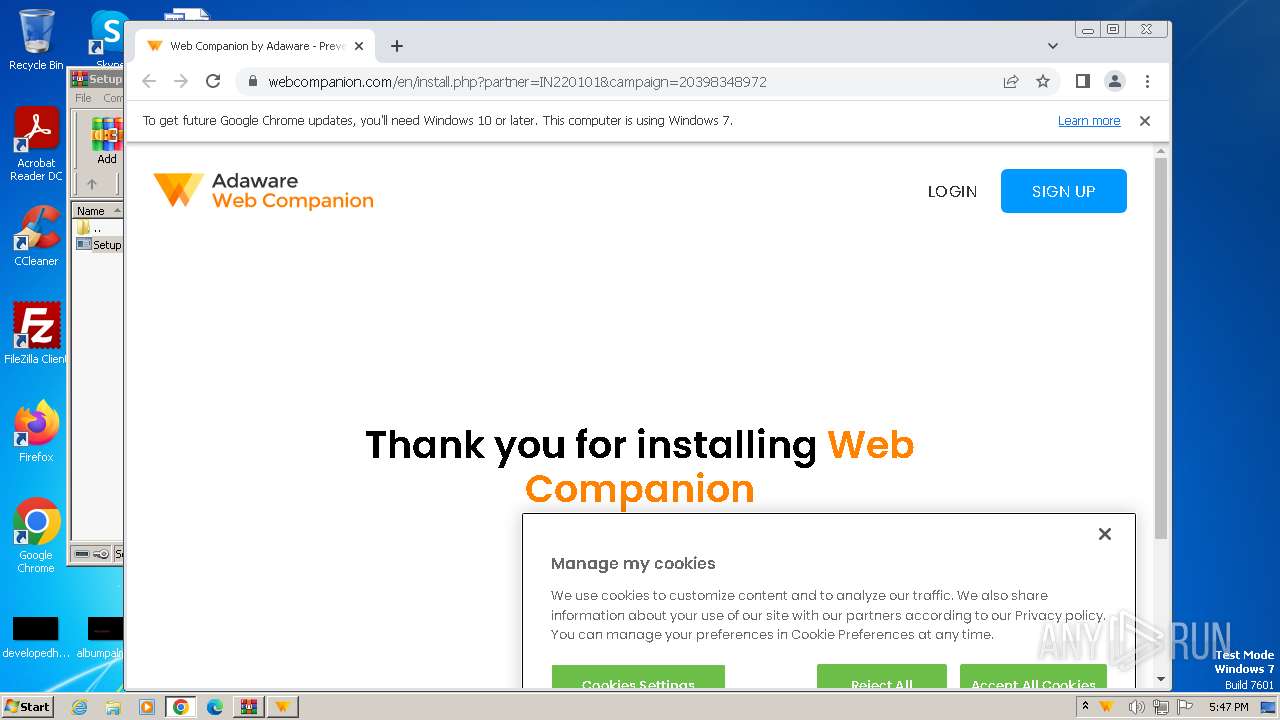Select Setup file in WinRAR list
The image size is (1280, 720).
(x=99, y=244)
